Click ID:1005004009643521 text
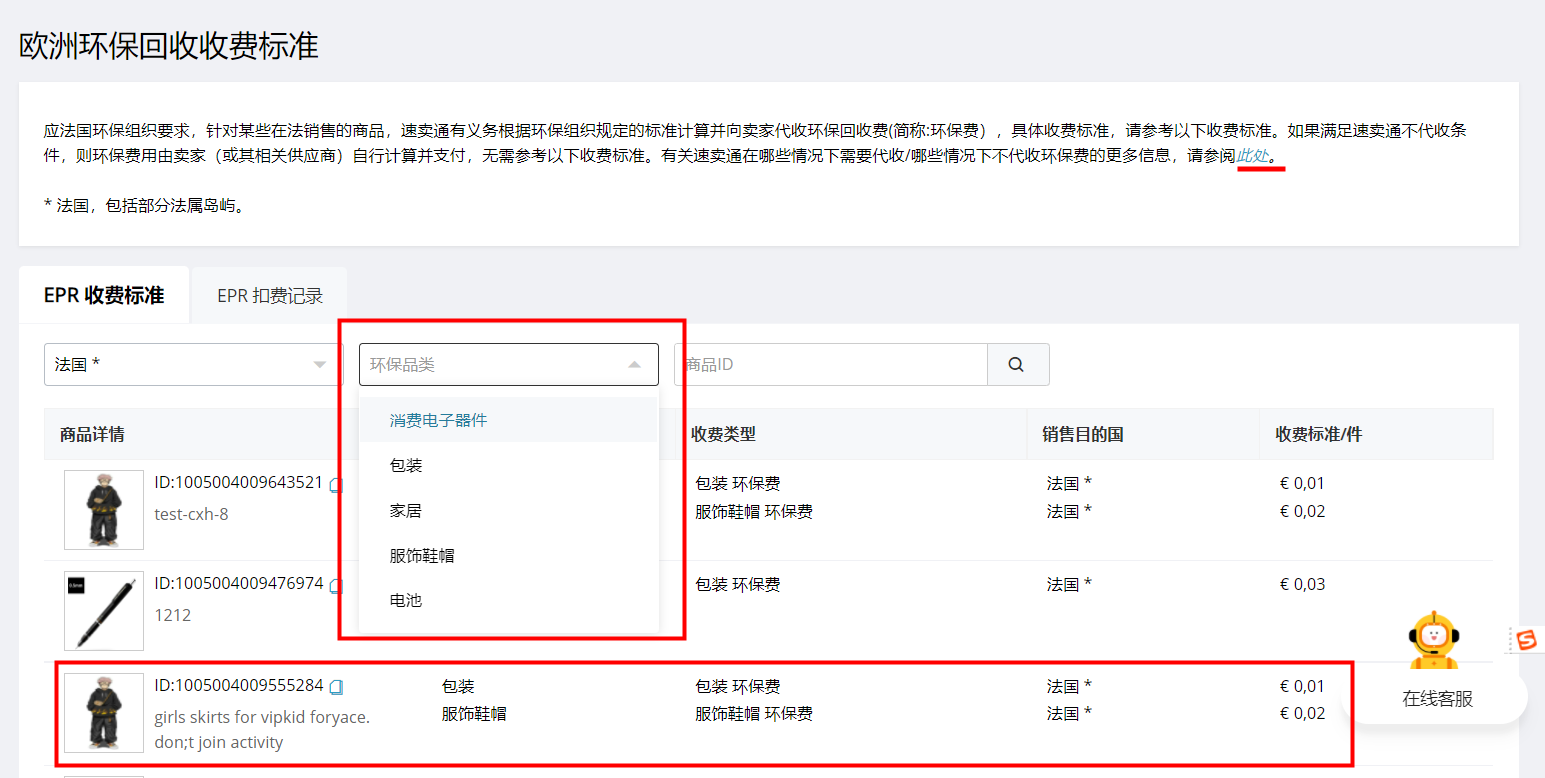The width and height of the screenshot is (1545, 778). (x=239, y=483)
